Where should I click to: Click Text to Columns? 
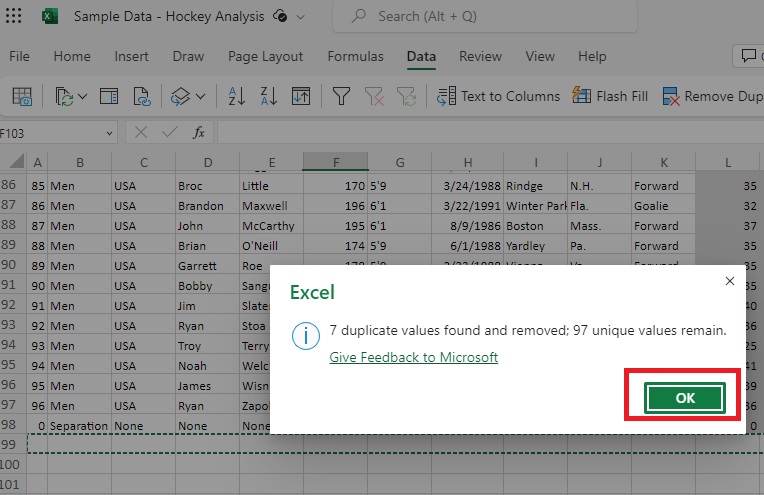(x=498, y=96)
